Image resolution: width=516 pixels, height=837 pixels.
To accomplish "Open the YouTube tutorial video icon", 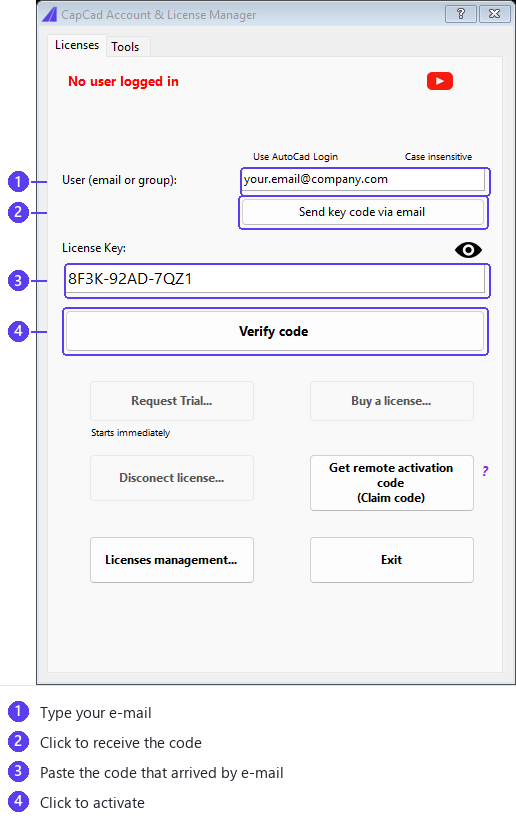I will (x=440, y=81).
